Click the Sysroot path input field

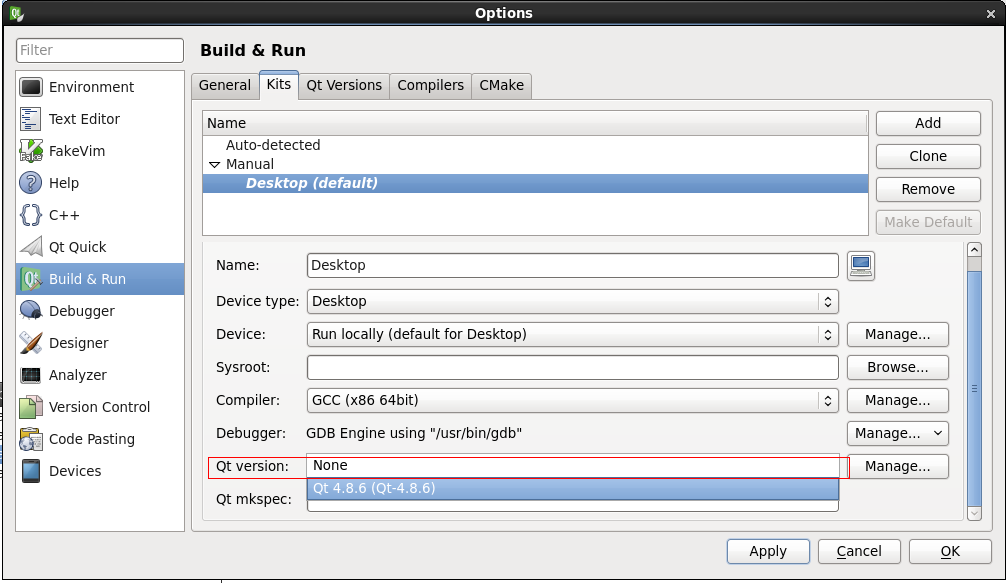click(572, 367)
